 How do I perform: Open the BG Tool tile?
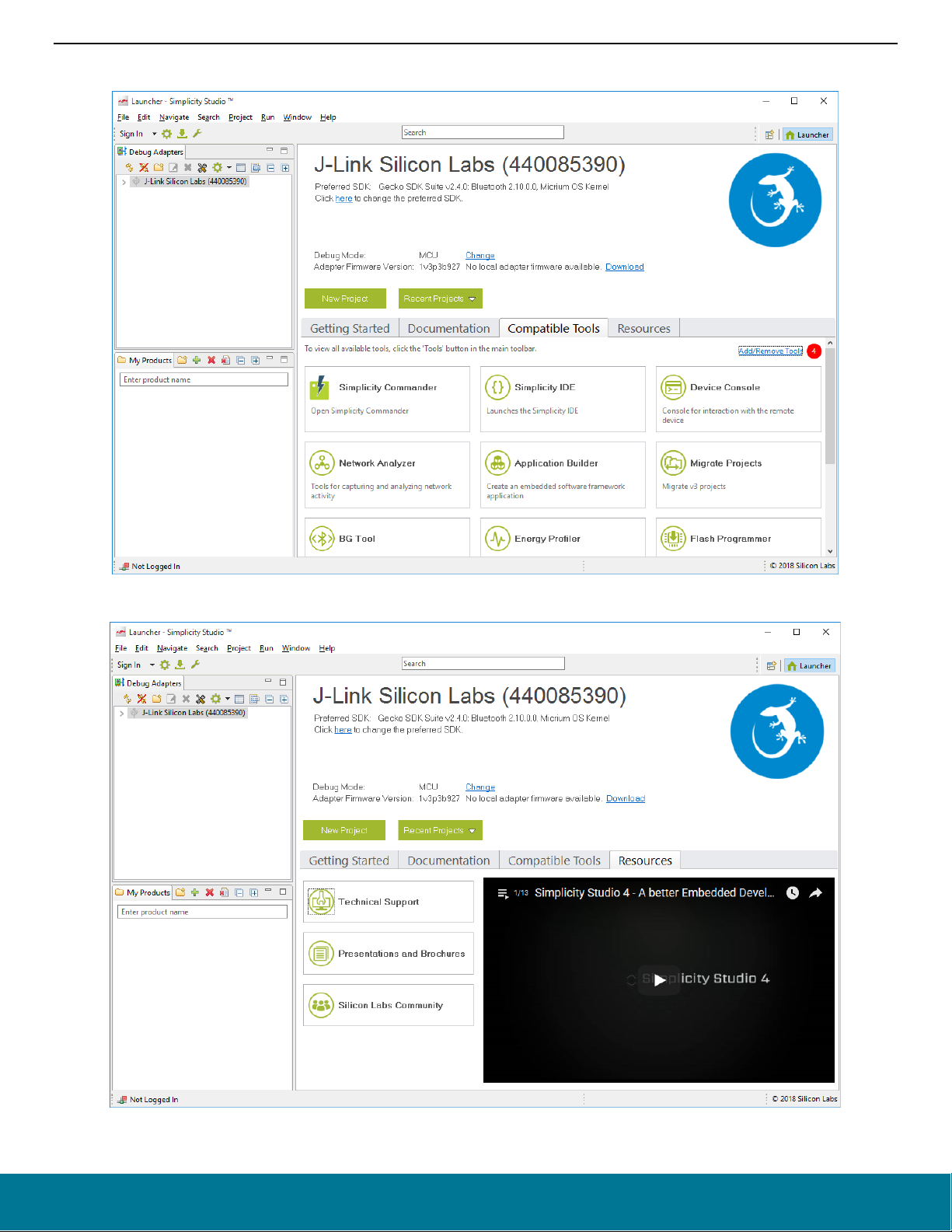[x=387, y=537]
